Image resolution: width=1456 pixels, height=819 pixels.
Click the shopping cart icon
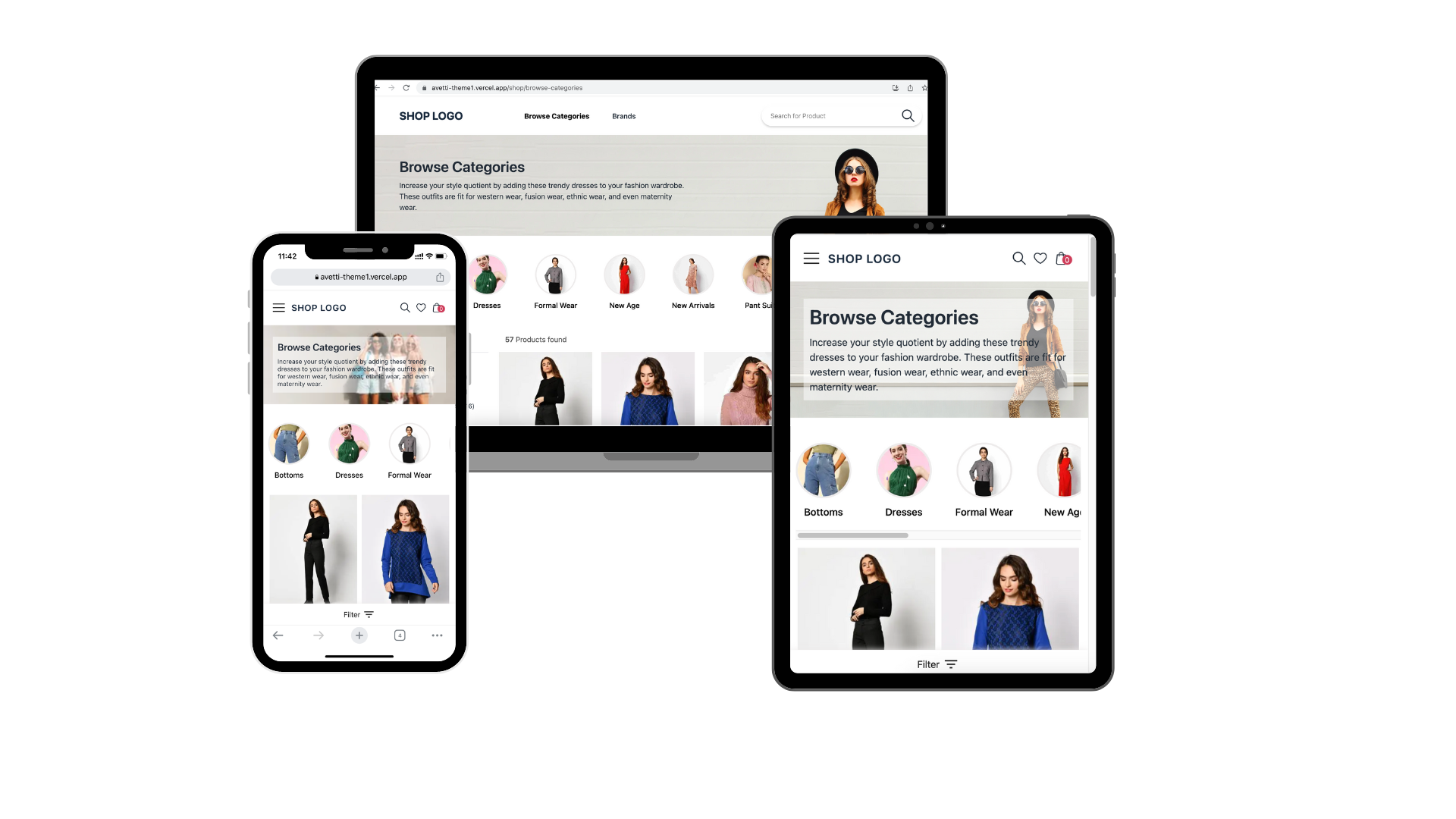(x=1063, y=258)
